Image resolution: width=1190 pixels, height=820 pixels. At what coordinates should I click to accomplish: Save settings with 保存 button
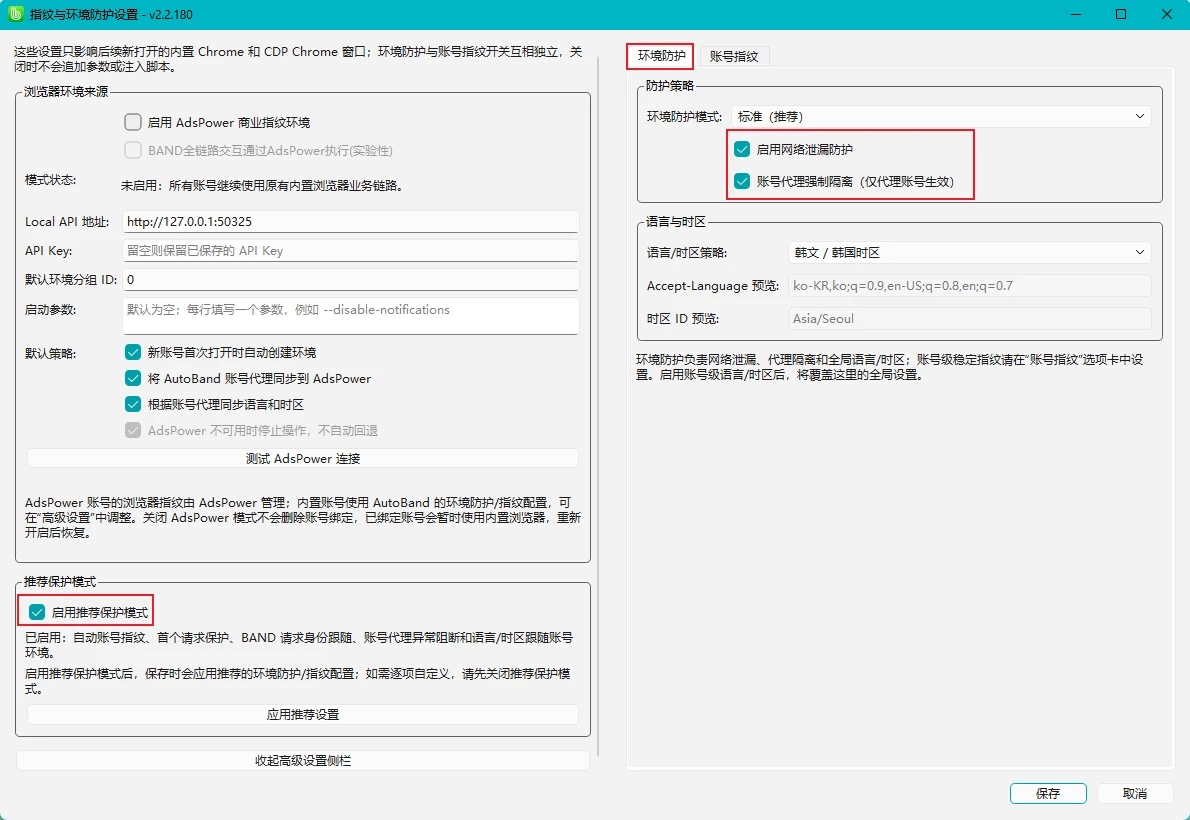point(1048,793)
